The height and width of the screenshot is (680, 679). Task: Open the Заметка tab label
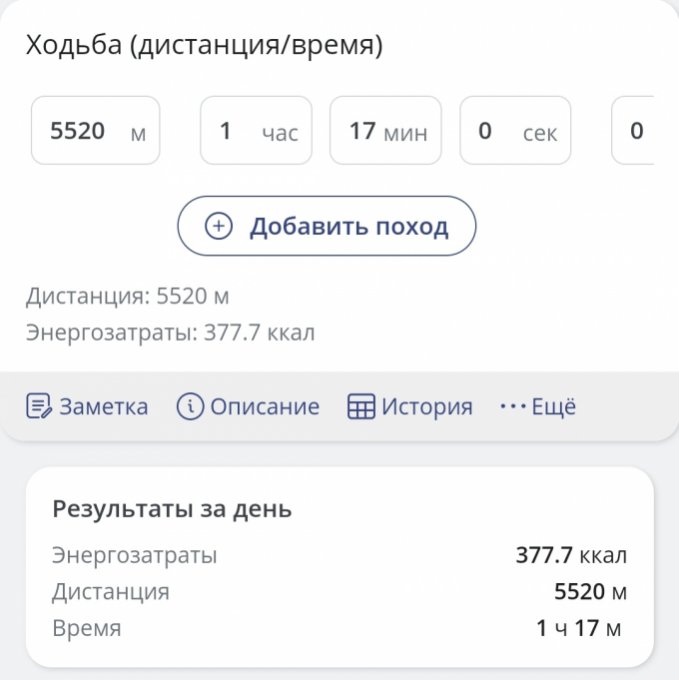pos(103,407)
